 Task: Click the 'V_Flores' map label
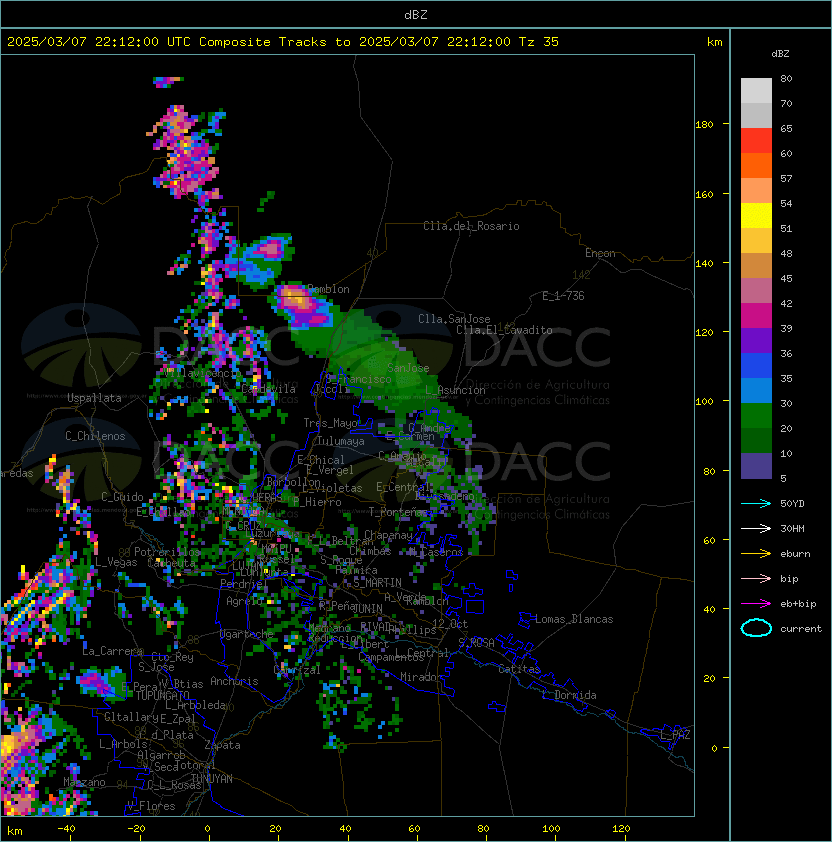[151, 806]
